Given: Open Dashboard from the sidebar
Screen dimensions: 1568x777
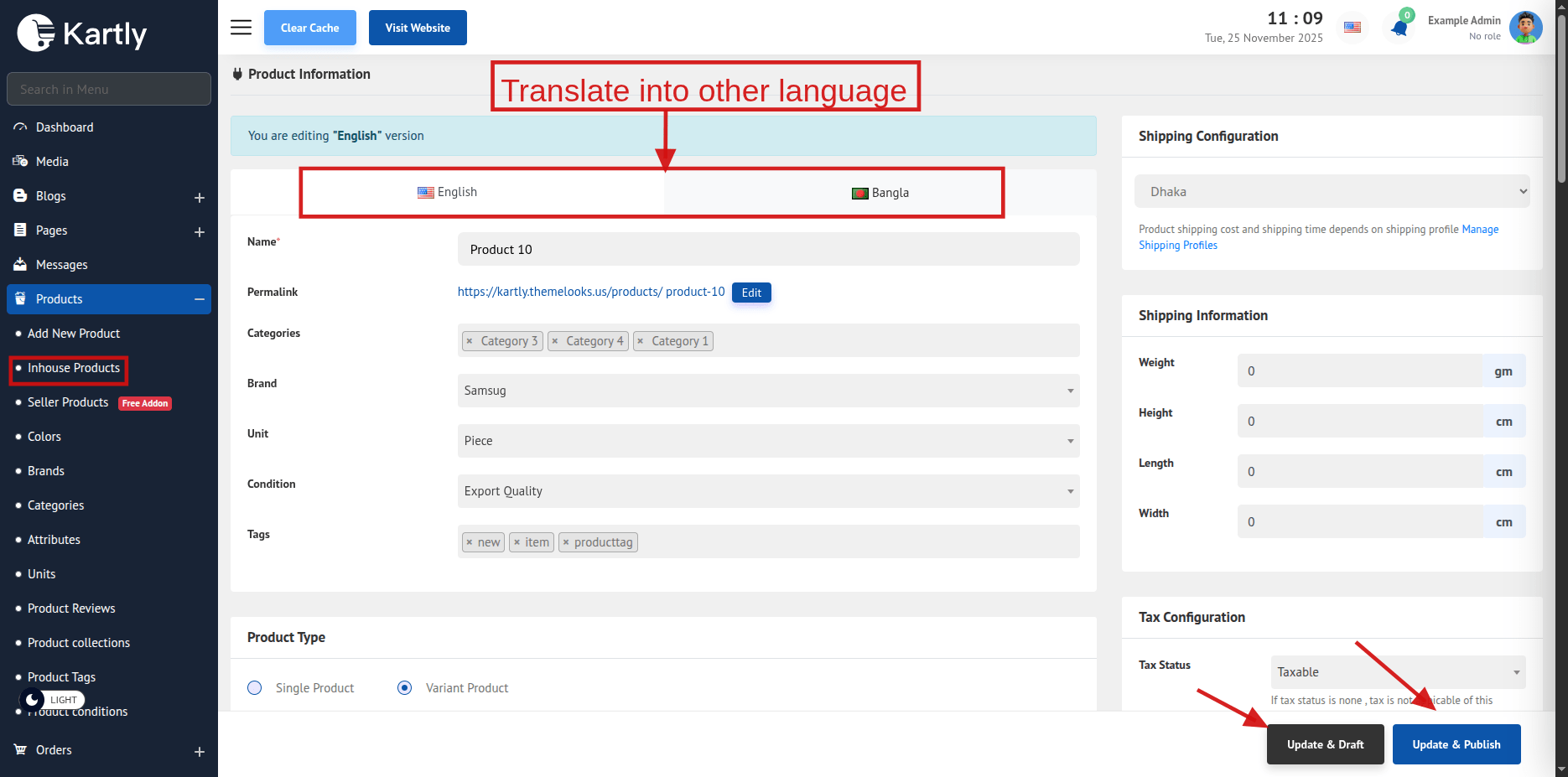Looking at the screenshot, I should tap(65, 127).
